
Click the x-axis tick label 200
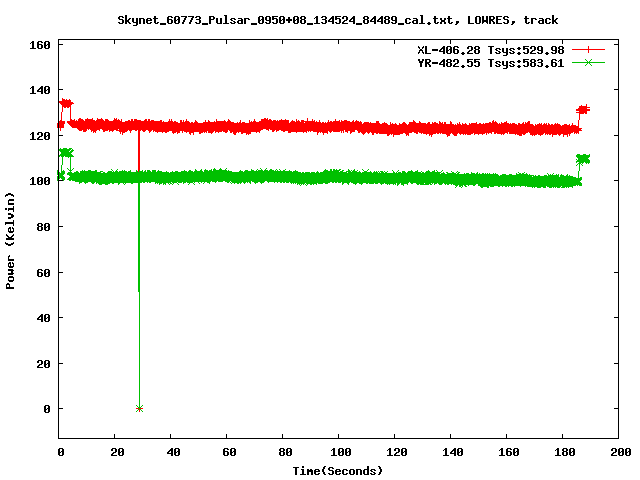coord(620,452)
